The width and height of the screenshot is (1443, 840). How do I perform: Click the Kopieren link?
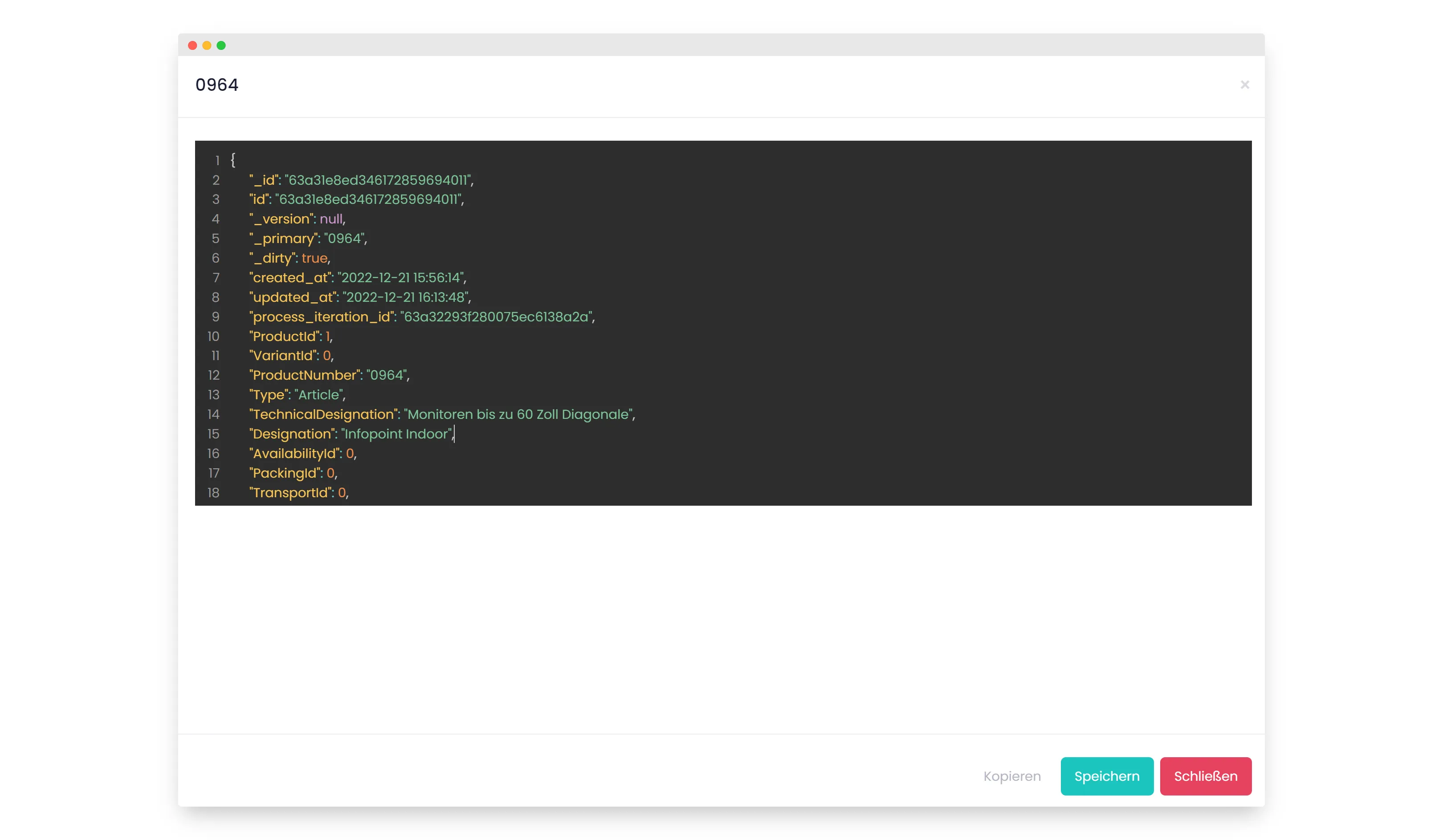point(1012,776)
